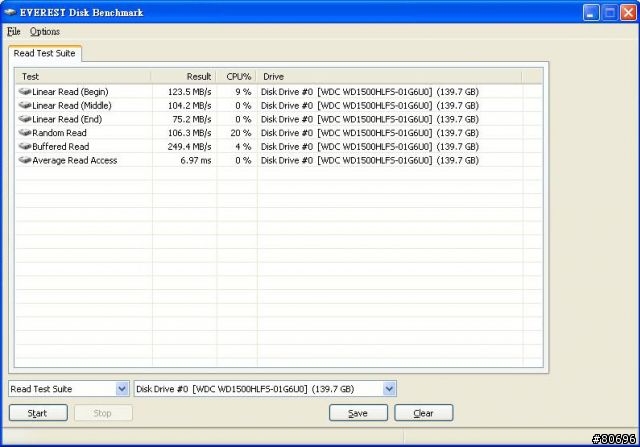The width and height of the screenshot is (640, 447).
Task: Click the drive text in the Linear Read (Begin) row
Action: [370, 92]
